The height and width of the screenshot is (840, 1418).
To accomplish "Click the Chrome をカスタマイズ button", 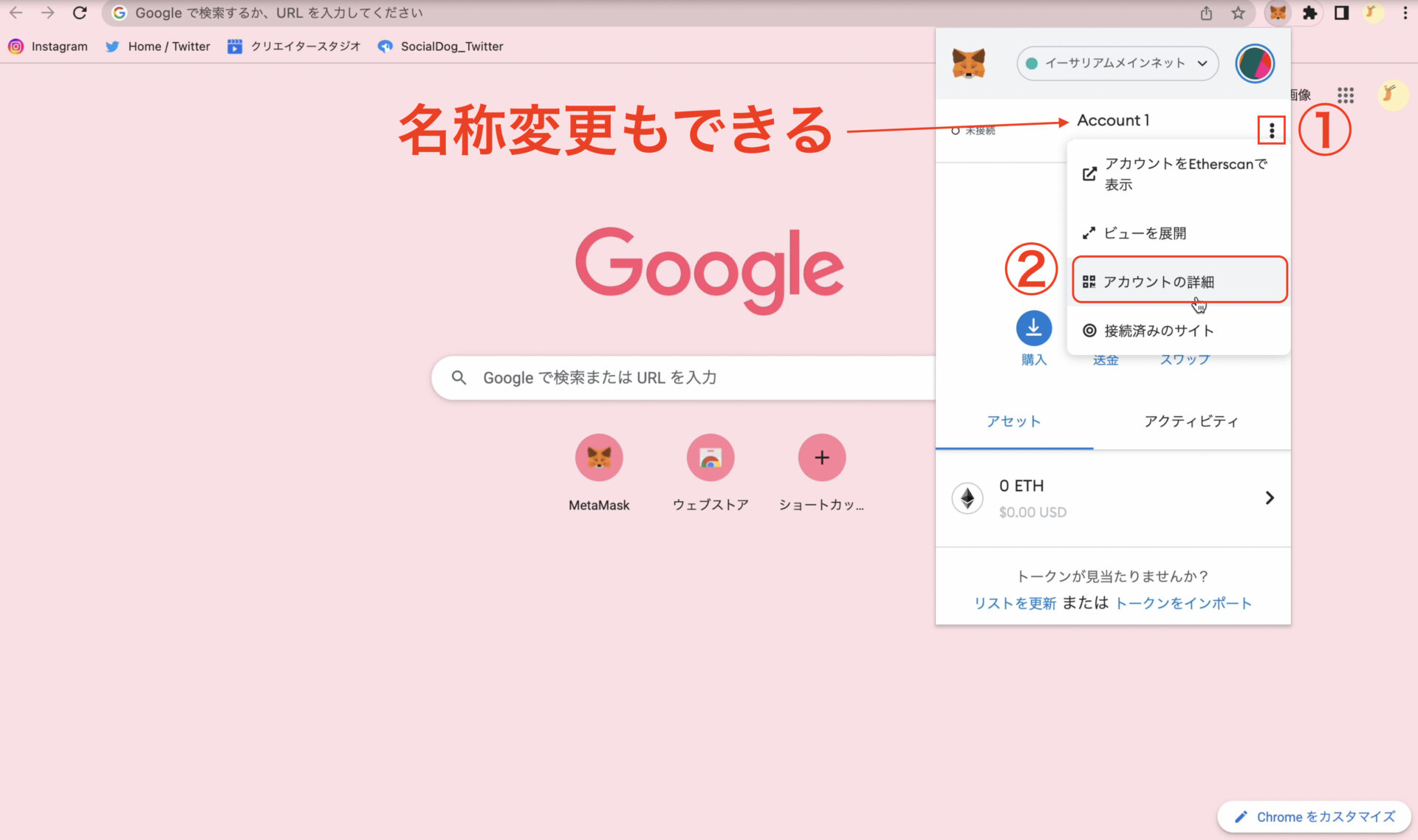I will click(1315, 817).
